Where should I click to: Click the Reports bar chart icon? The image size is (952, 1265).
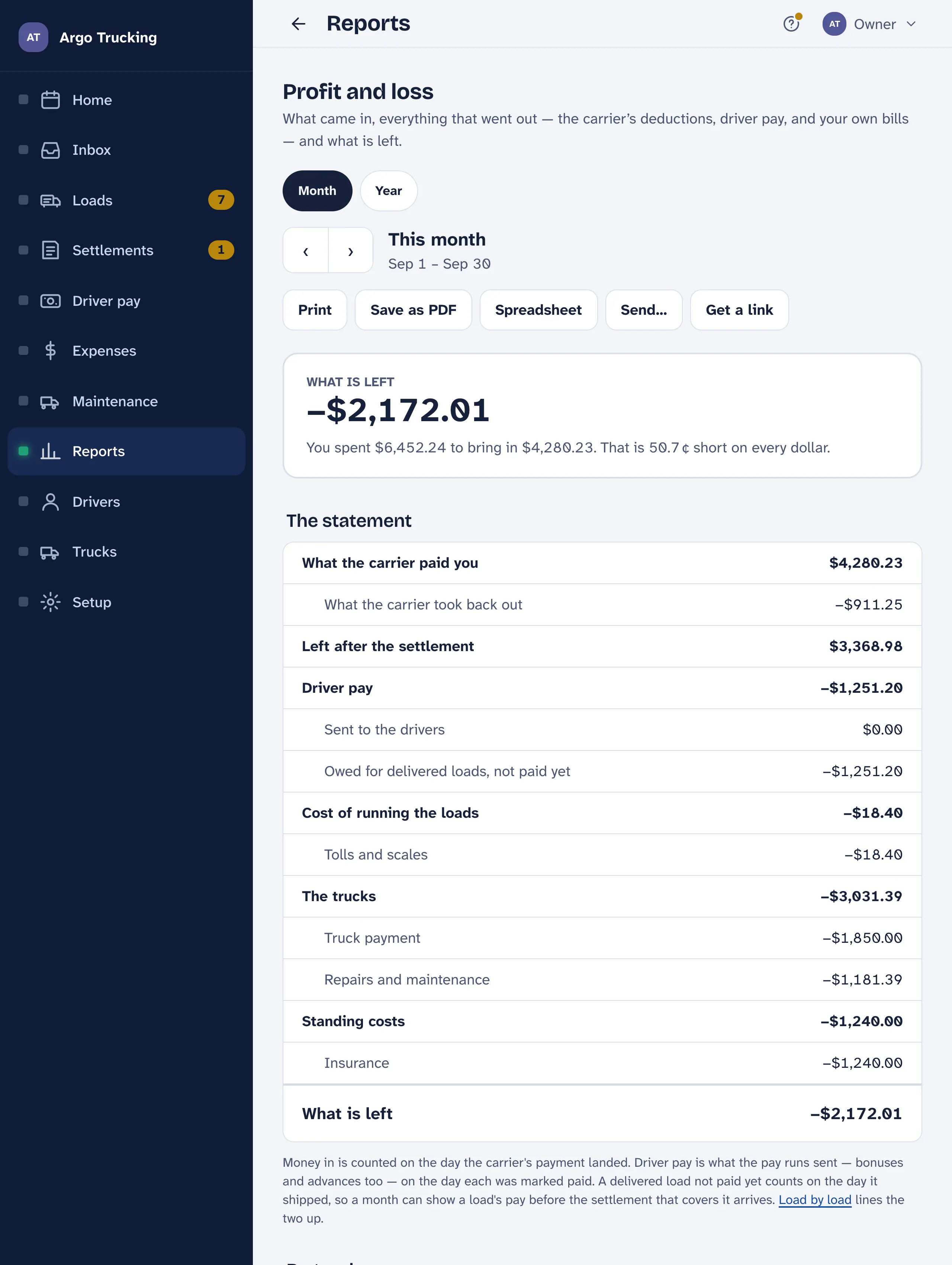(x=50, y=451)
